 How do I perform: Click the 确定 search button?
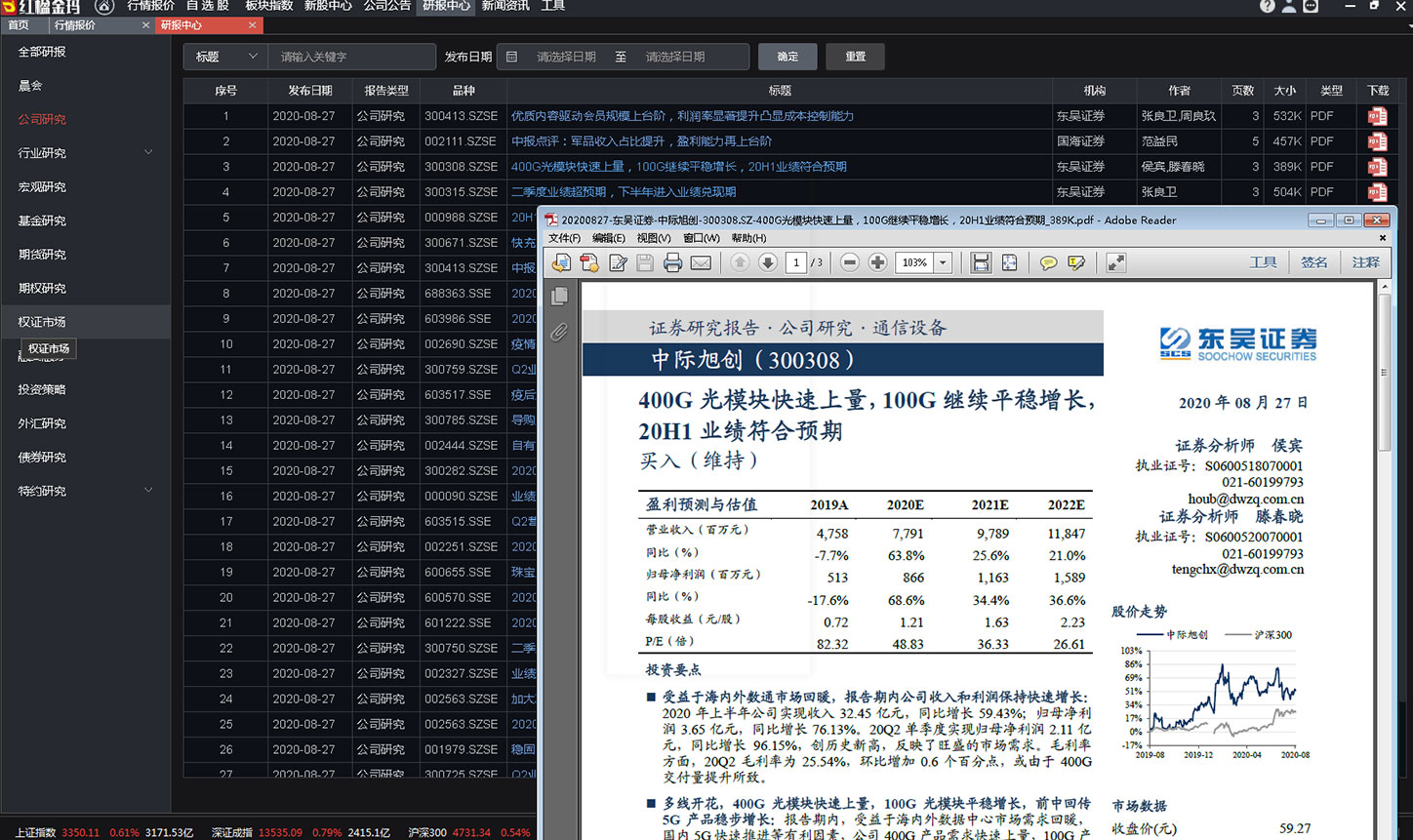(x=787, y=57)
